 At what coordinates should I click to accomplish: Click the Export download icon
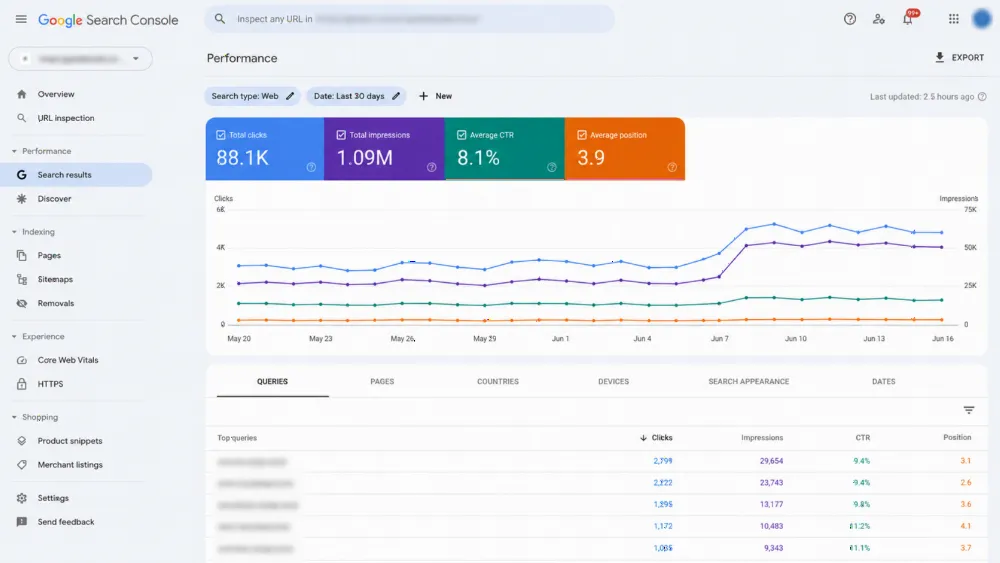pyautogui.click(x=939, y=57)
